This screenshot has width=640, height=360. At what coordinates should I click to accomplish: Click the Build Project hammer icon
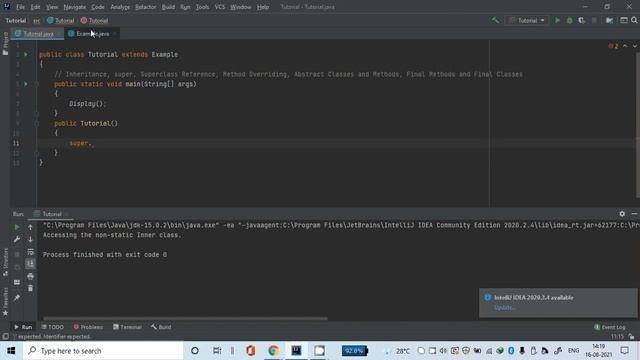[495, 20]
